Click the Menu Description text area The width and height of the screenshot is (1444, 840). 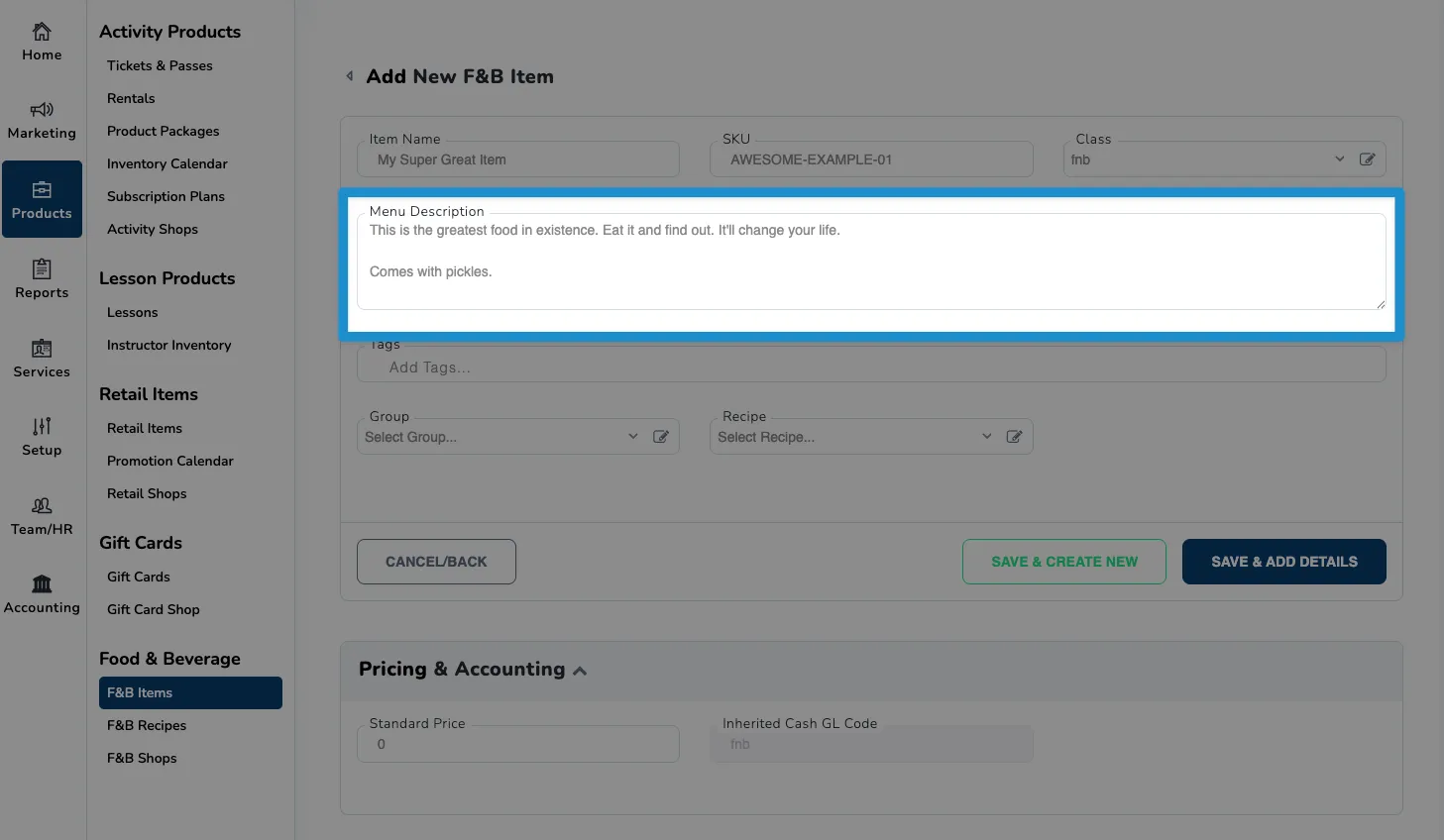[871, 262]
